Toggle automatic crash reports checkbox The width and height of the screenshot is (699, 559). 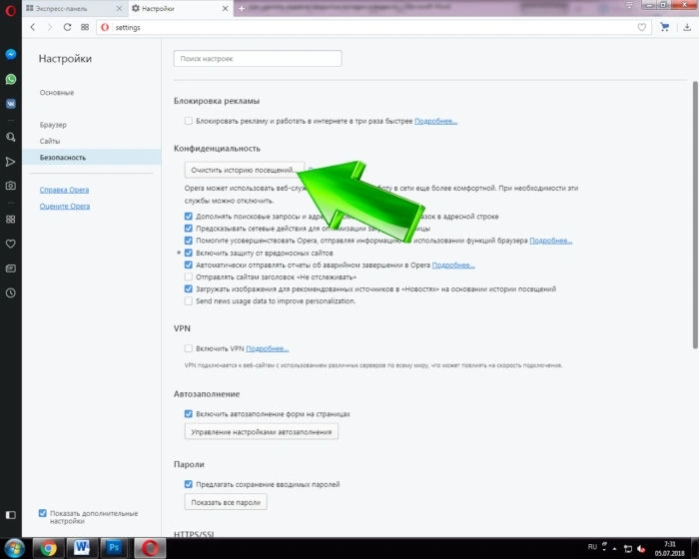click(189, 265)
